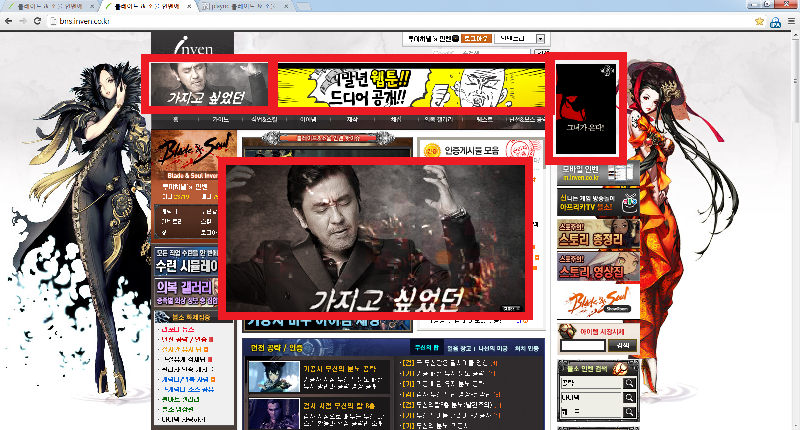Click the orange login button in the header
The image size is (800, 430).
tap(476, 39)
